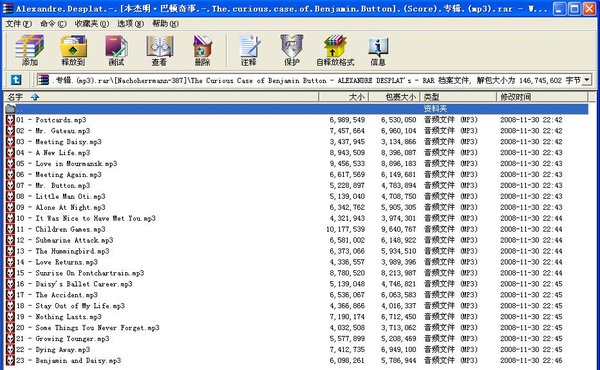Click mp3 icon of 05 - Love in Mourmansk
Screen dimensions: 600x370
(10, 164)
